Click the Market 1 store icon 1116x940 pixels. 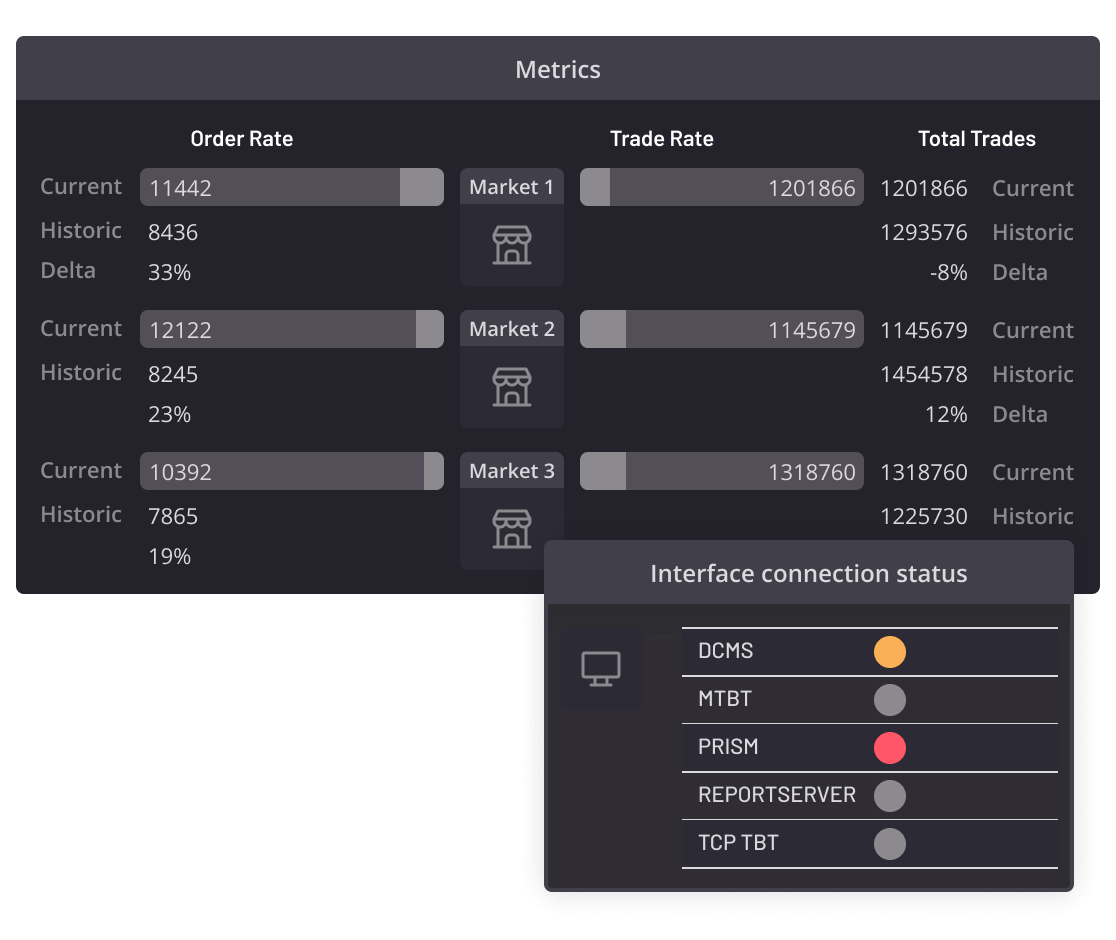click(511, 243)
